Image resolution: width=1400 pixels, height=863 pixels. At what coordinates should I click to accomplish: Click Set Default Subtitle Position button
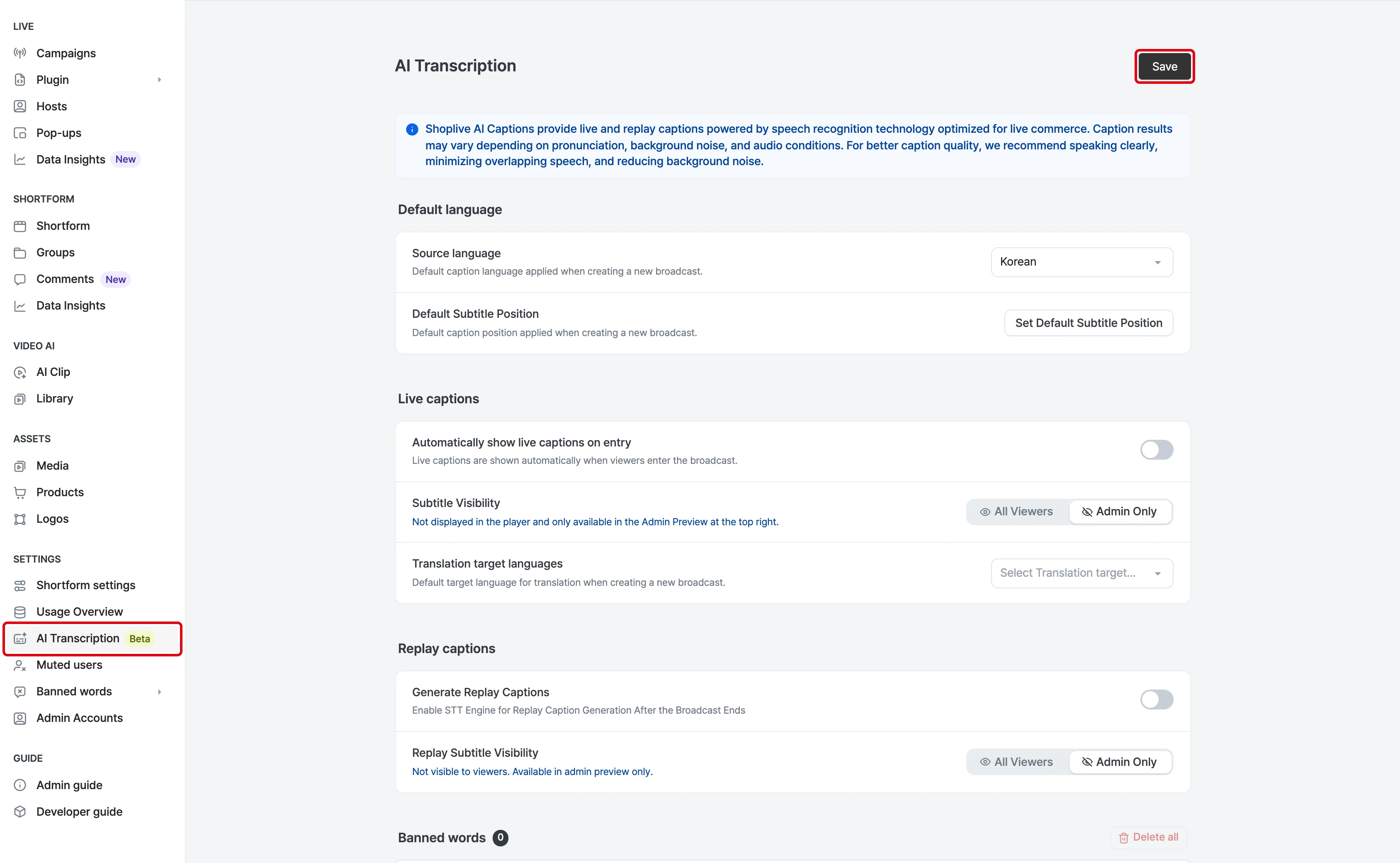(x=1089, y=323)
